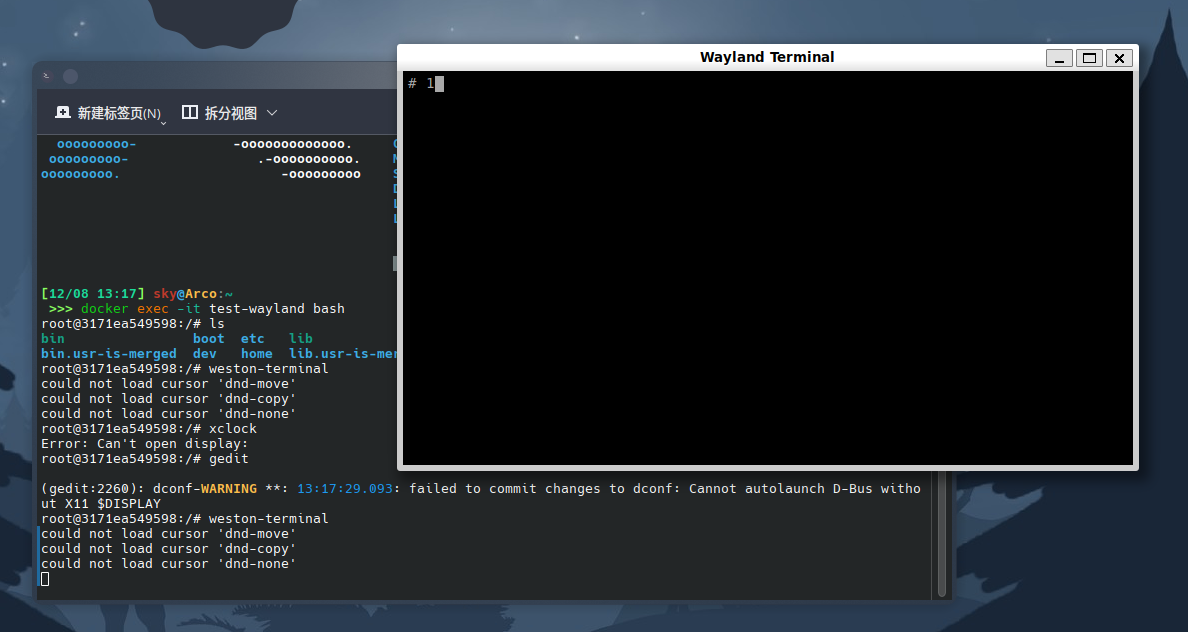
Task: Click the Split View panes icon
Action: (x=189, y=112)
